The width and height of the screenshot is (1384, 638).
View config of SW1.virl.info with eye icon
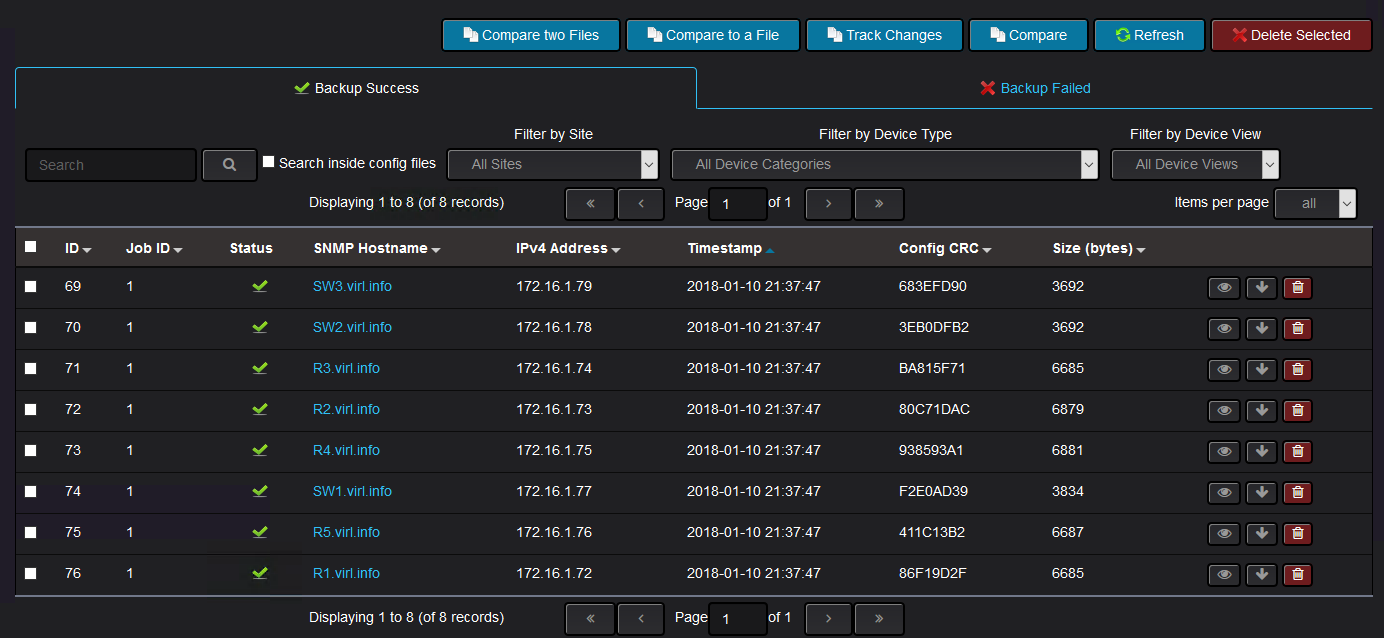tap(1224, 493)
